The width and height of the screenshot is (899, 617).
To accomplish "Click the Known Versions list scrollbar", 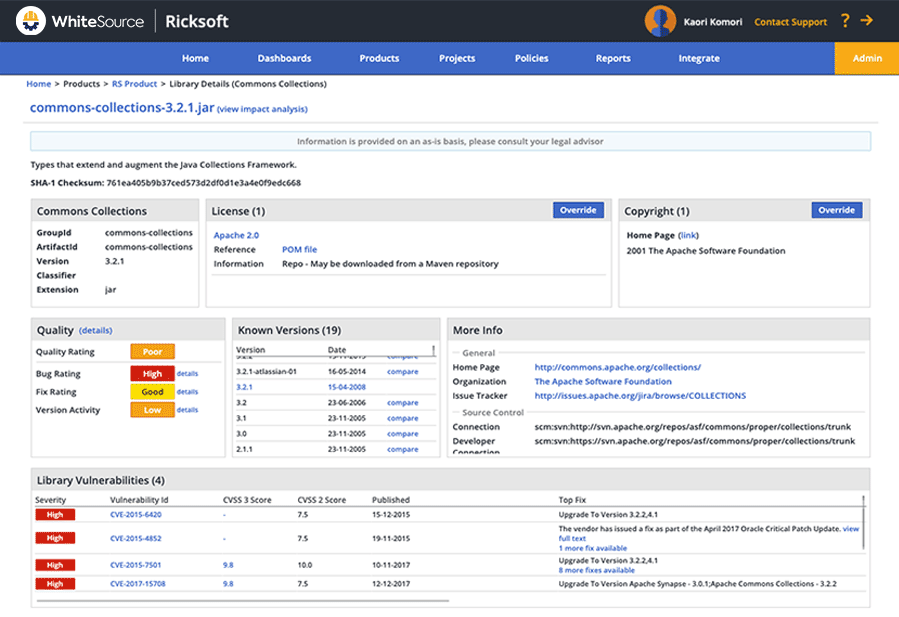I will pyautogui.click(x=433, y=350).
